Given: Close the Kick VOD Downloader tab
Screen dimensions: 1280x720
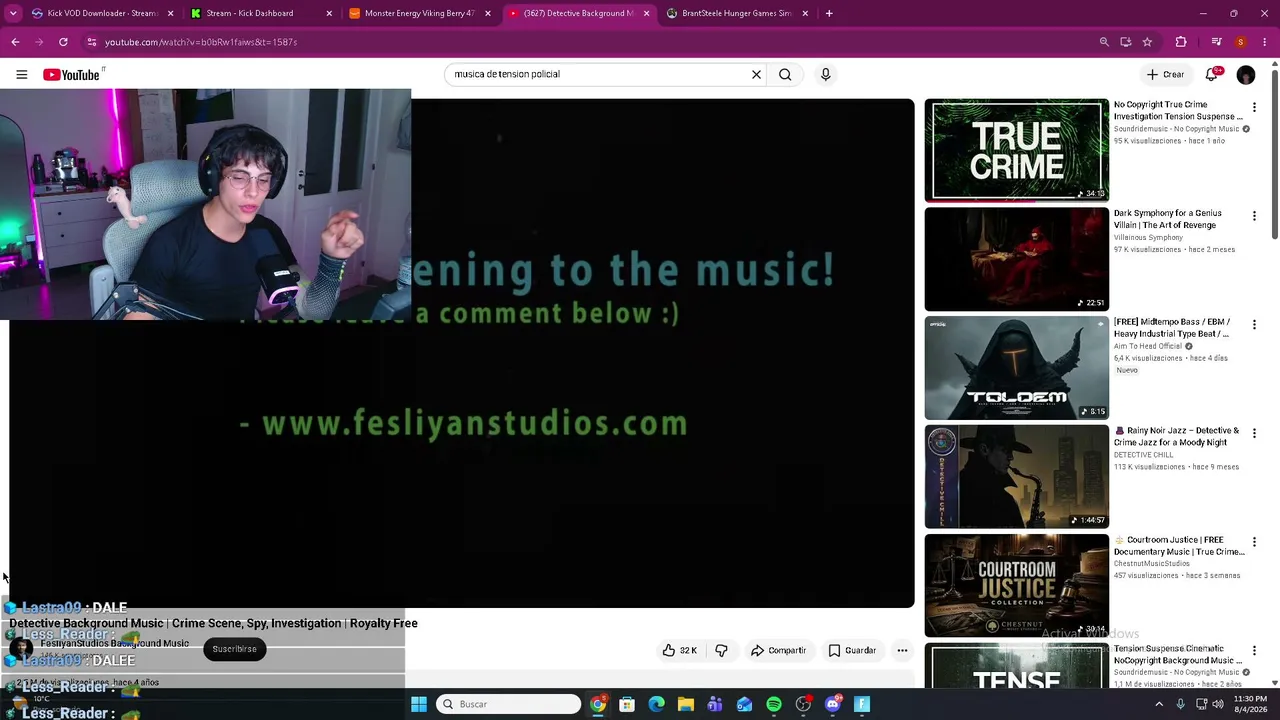Looking at the screenshot, I should [170, 13].
